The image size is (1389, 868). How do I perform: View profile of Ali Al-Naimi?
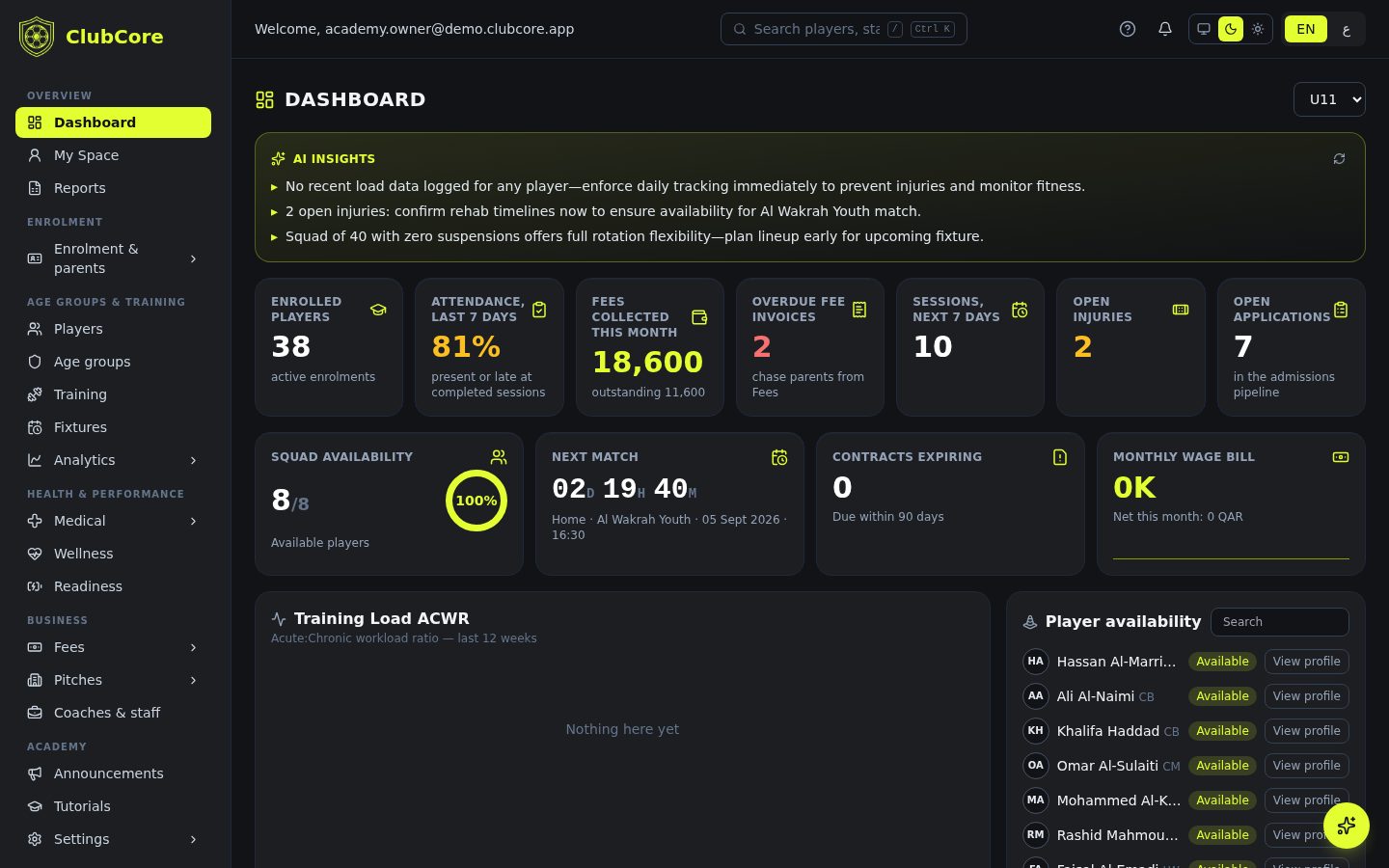1306,696
